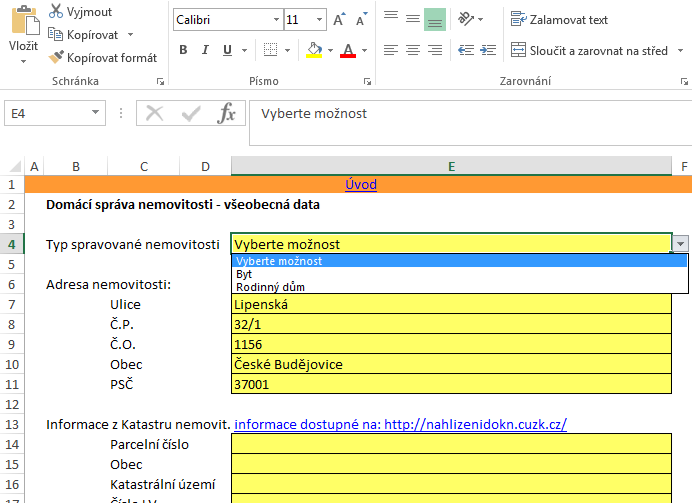The width and height of the screenshot is (692, 503).
Task: Open text orientation options
Action: 470,19
